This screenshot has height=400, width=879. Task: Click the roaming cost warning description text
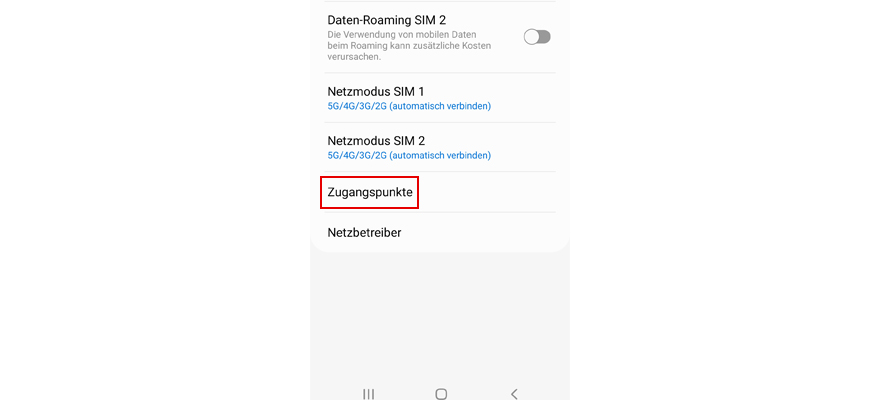click(x=409, y=46)
